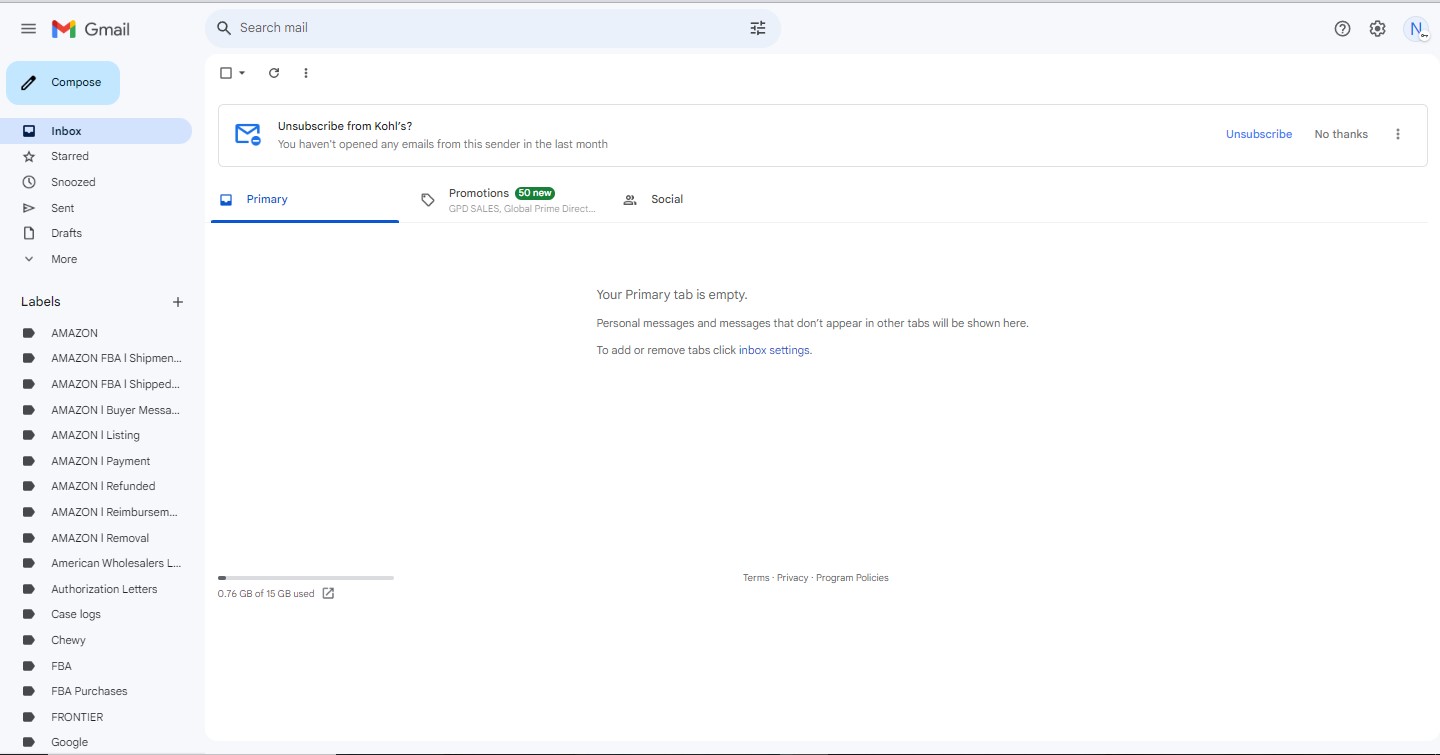Dismiss suggestion with No thanks

[x=1341, y=134]
